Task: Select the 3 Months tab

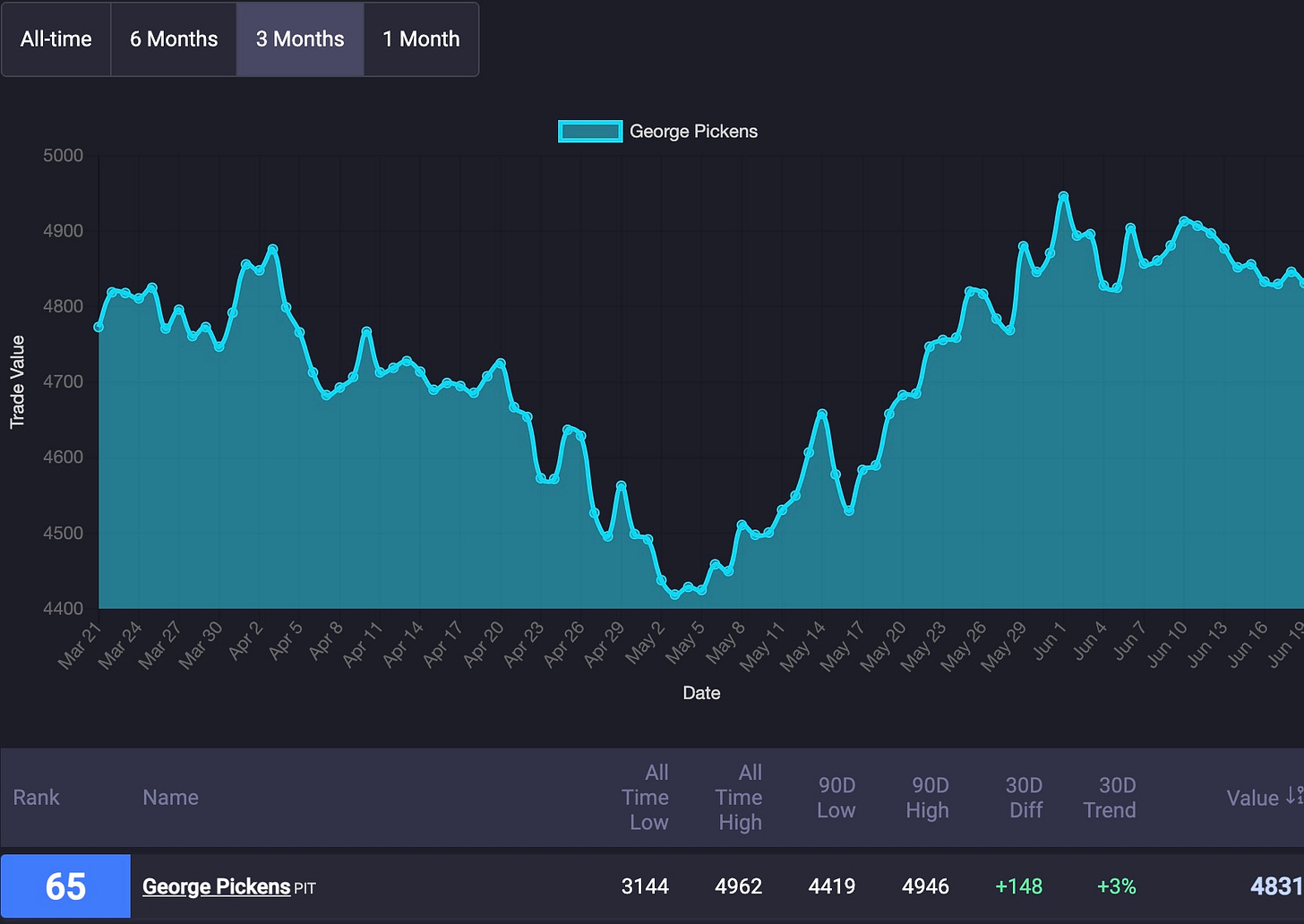Action: 300,39
